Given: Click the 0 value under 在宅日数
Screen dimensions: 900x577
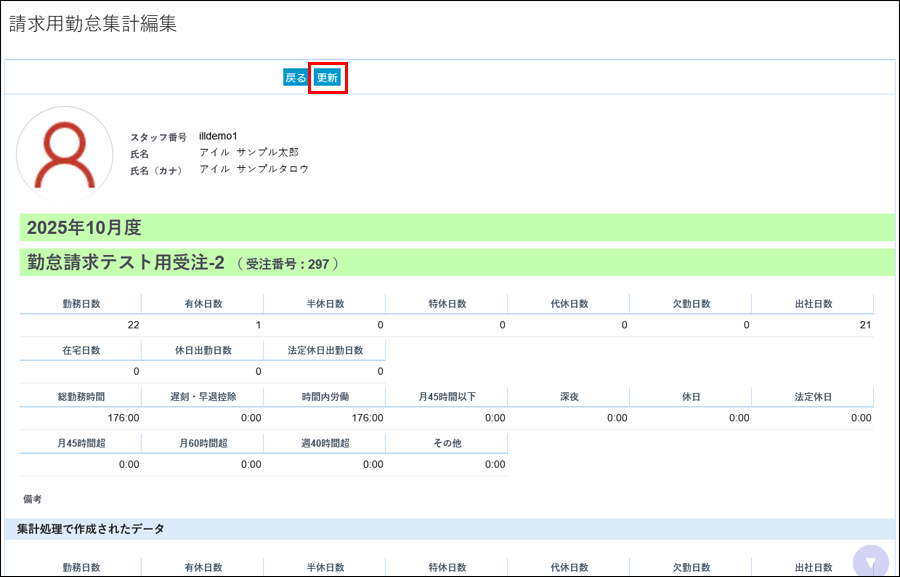Looking at the screenshot, I should pyautogui.click(x=137, y=371).
